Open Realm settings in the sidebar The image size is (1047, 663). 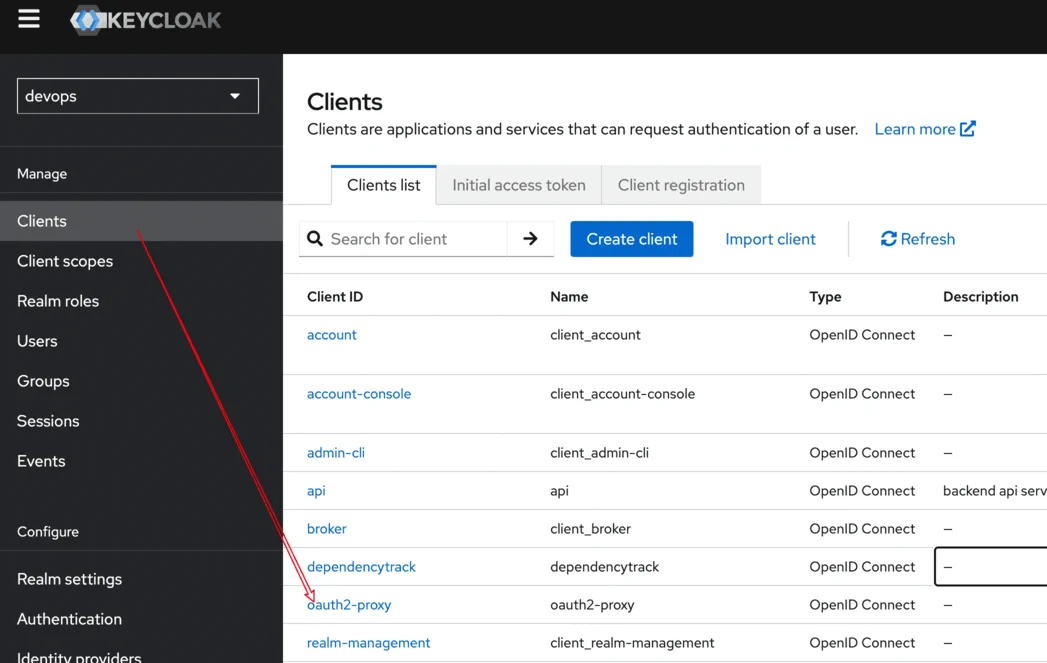click(x=69, y=579)
